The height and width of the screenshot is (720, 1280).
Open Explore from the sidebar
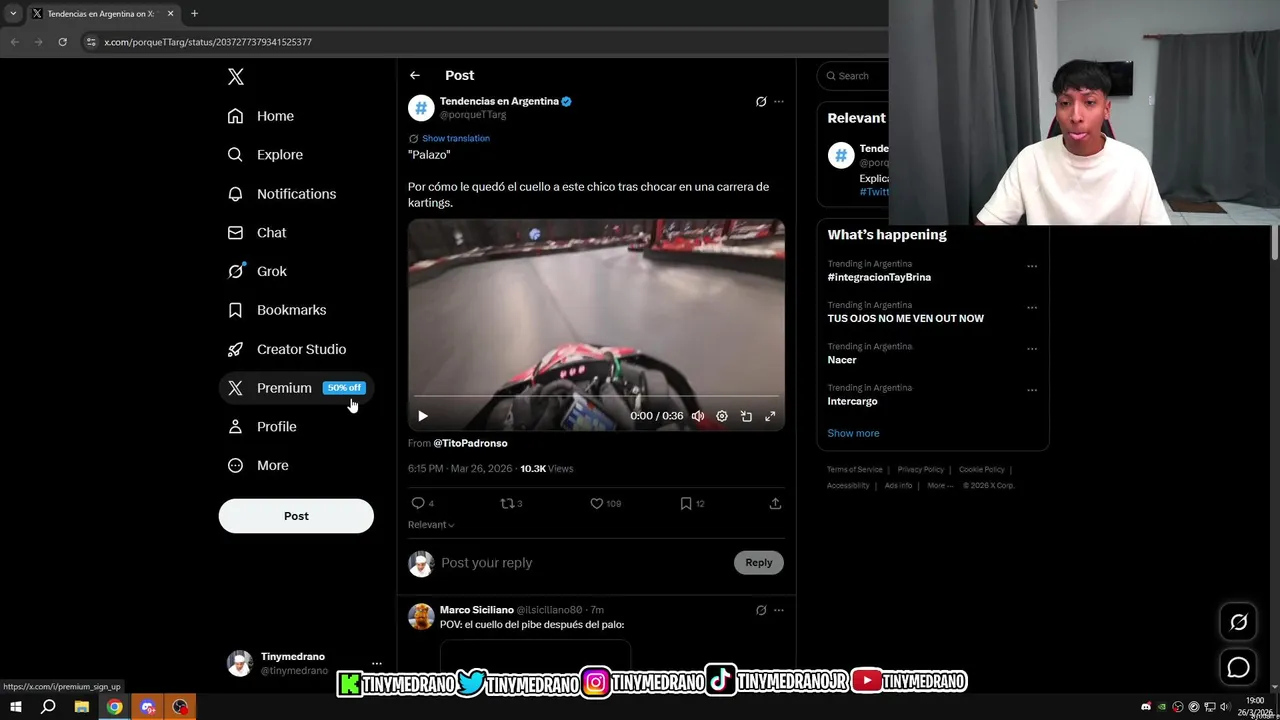[x=265, y=155]
